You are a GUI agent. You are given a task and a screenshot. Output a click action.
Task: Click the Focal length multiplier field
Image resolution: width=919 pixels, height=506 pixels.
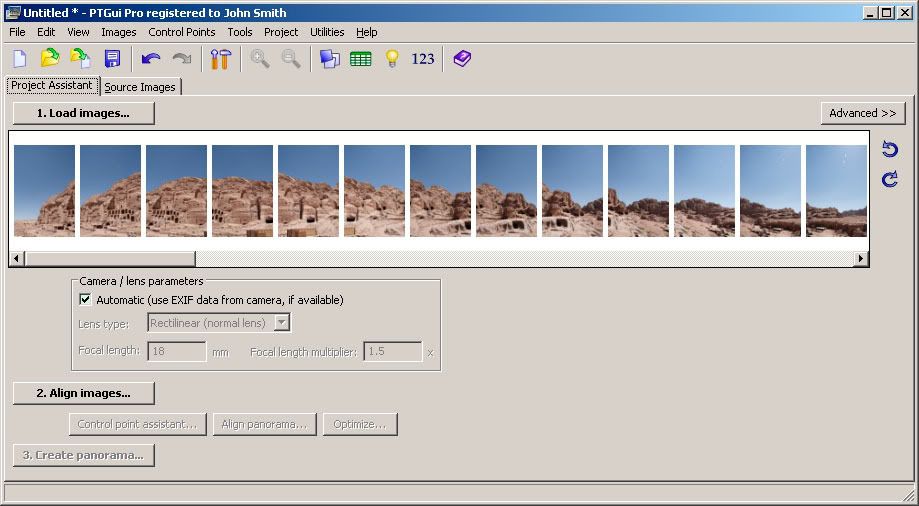[393, 351]
